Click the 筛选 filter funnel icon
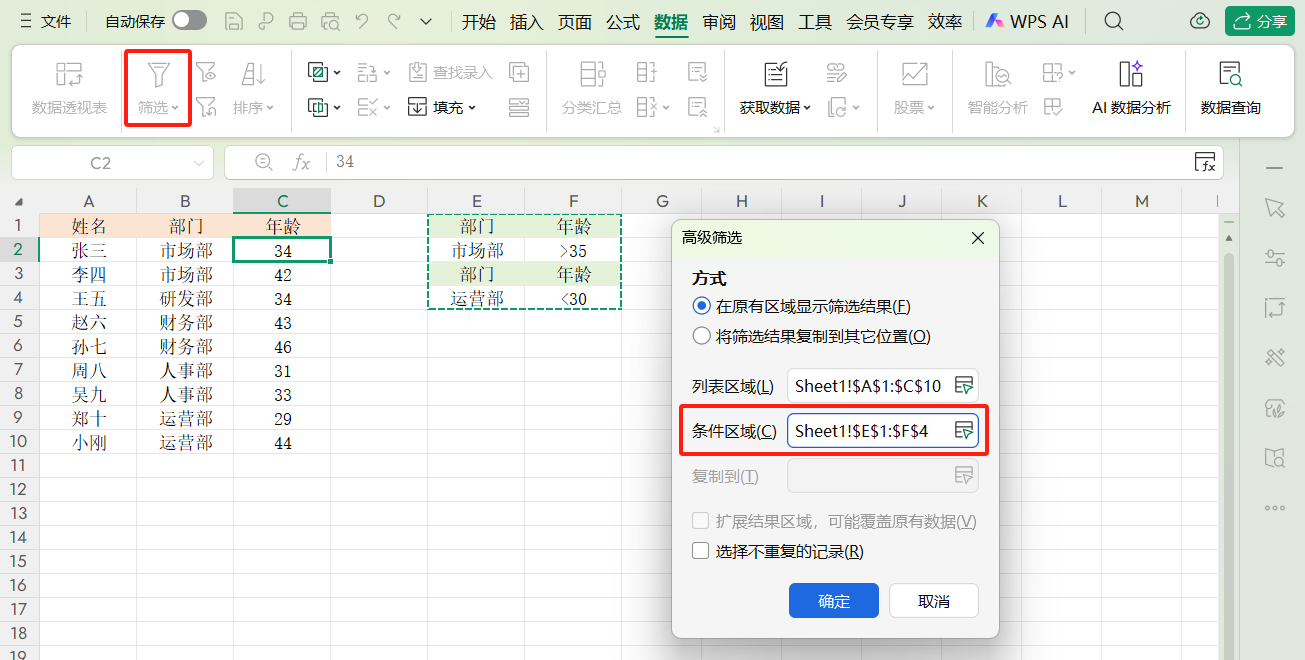The height and width of the screenshot is (660, 1305). 158,74
